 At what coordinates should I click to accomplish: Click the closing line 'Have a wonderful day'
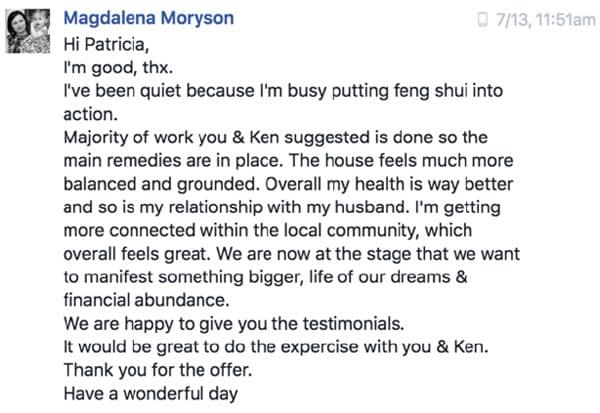151,394
